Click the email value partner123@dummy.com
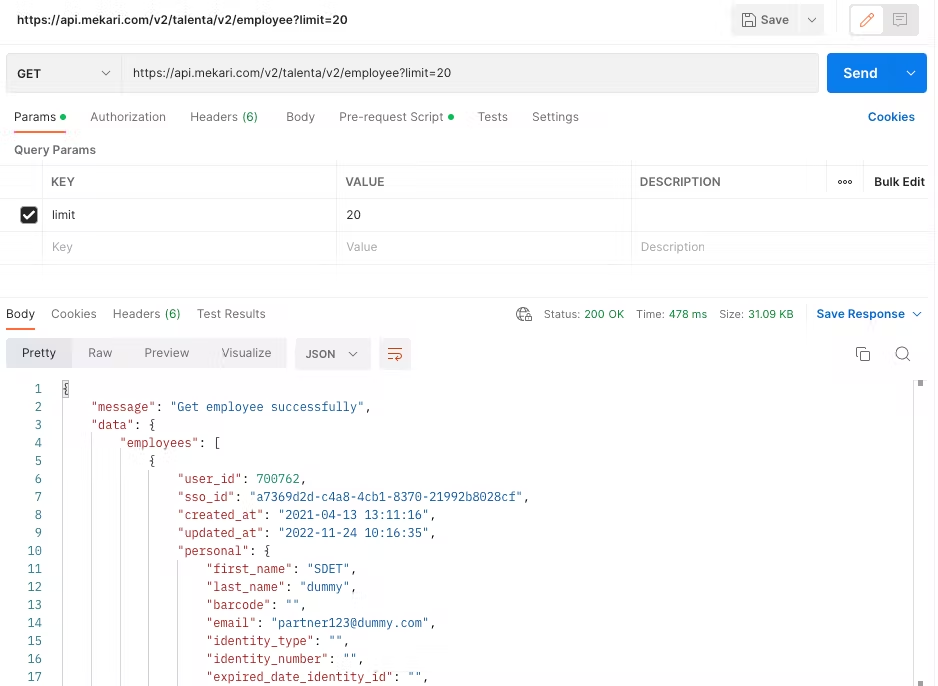 pos(350,623)
